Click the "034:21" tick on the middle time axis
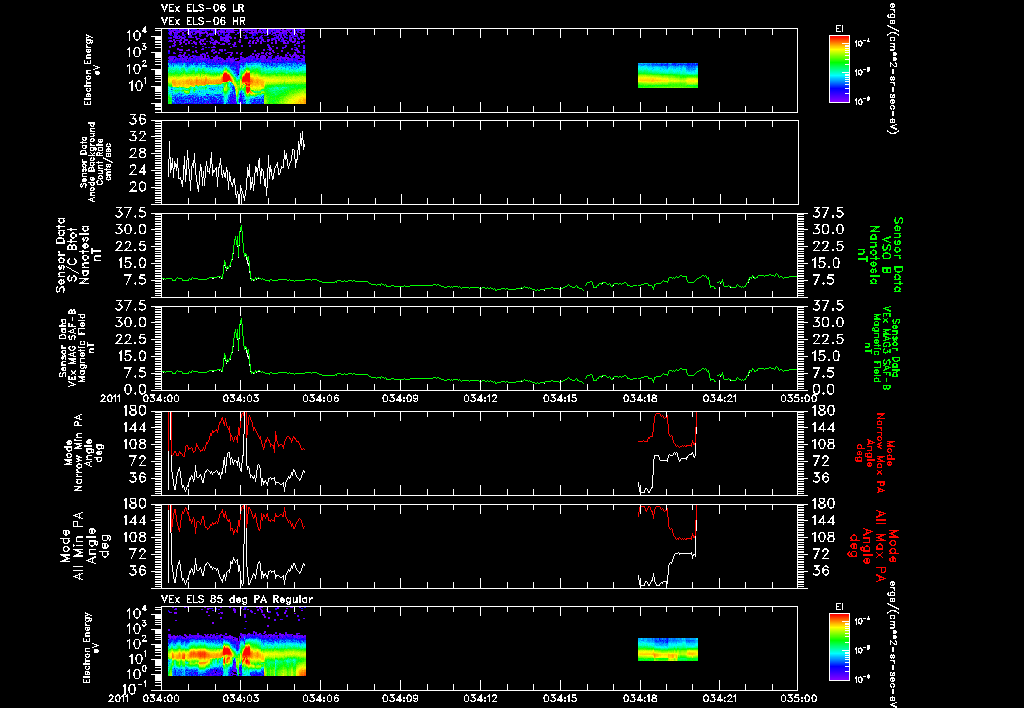1024x708 pixels. pos(720,398)
